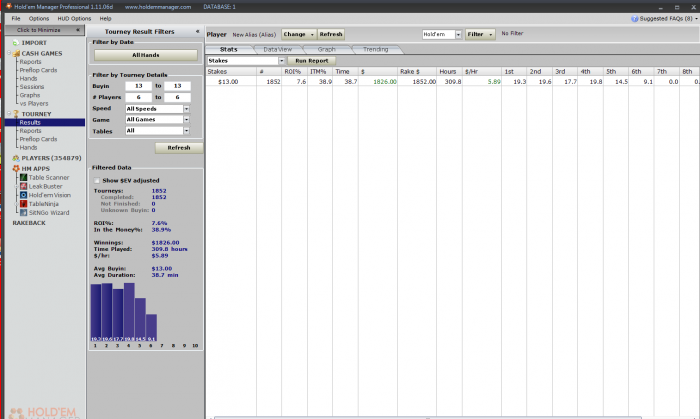Click first-place bar in finish distribution chart
The width and height of the screenshot is (700, 419).
coord(96,313)
